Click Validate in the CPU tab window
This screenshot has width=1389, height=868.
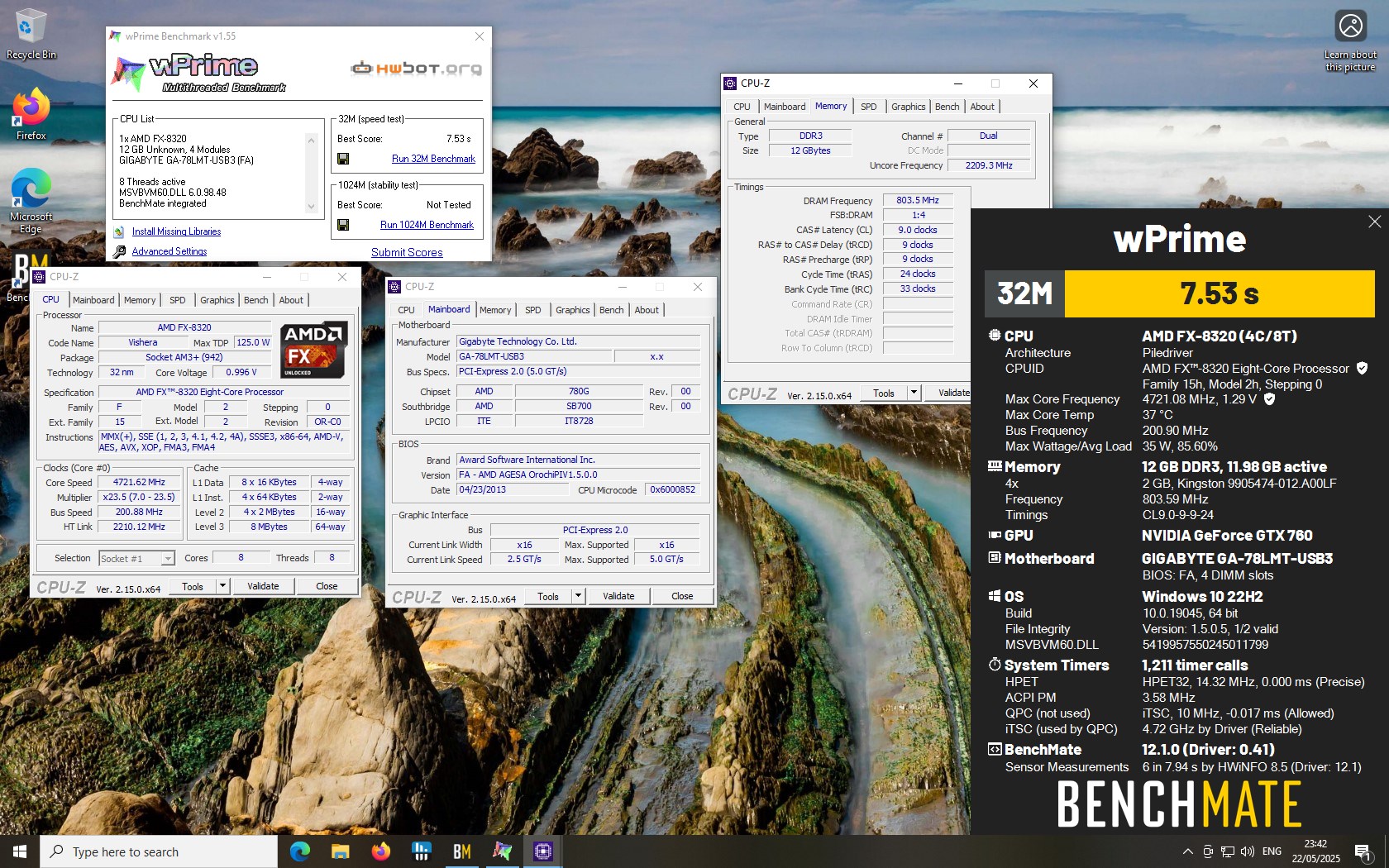263,586
